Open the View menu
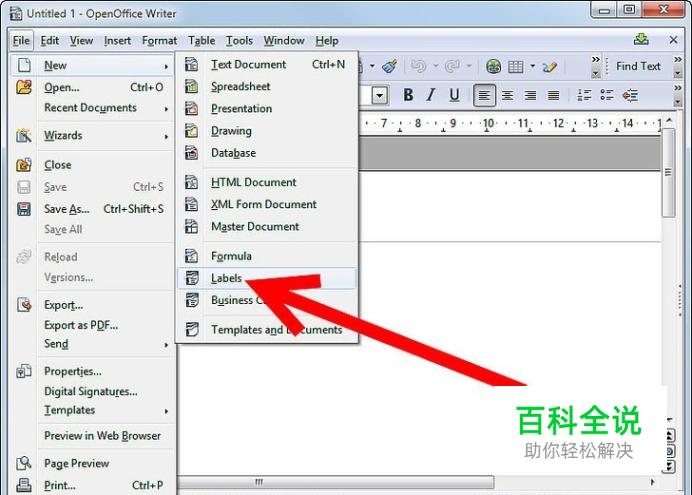Screen dimensions: 692x495 click(81, 41)
